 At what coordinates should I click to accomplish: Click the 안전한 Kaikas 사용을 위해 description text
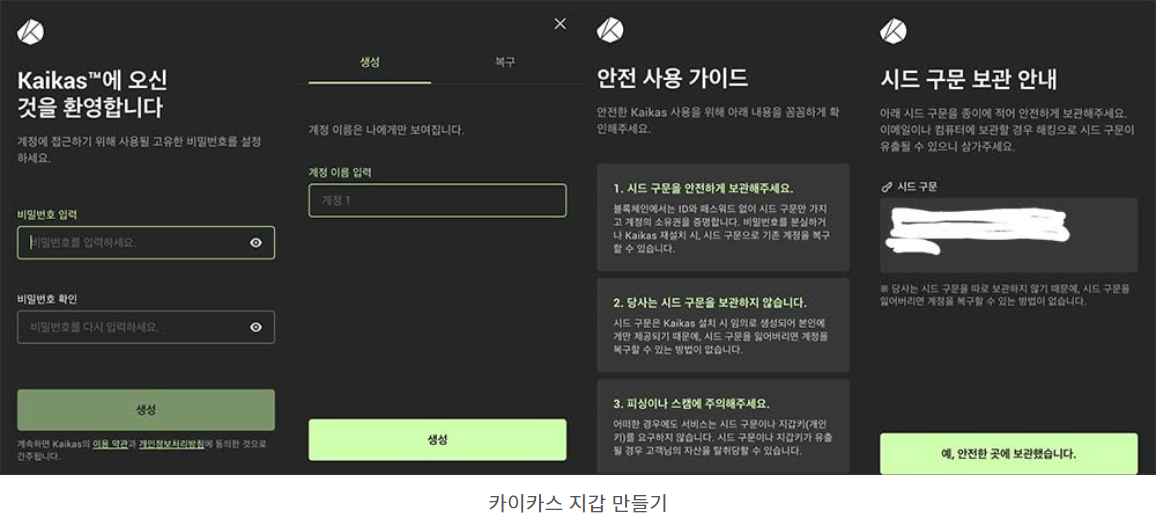718,121
